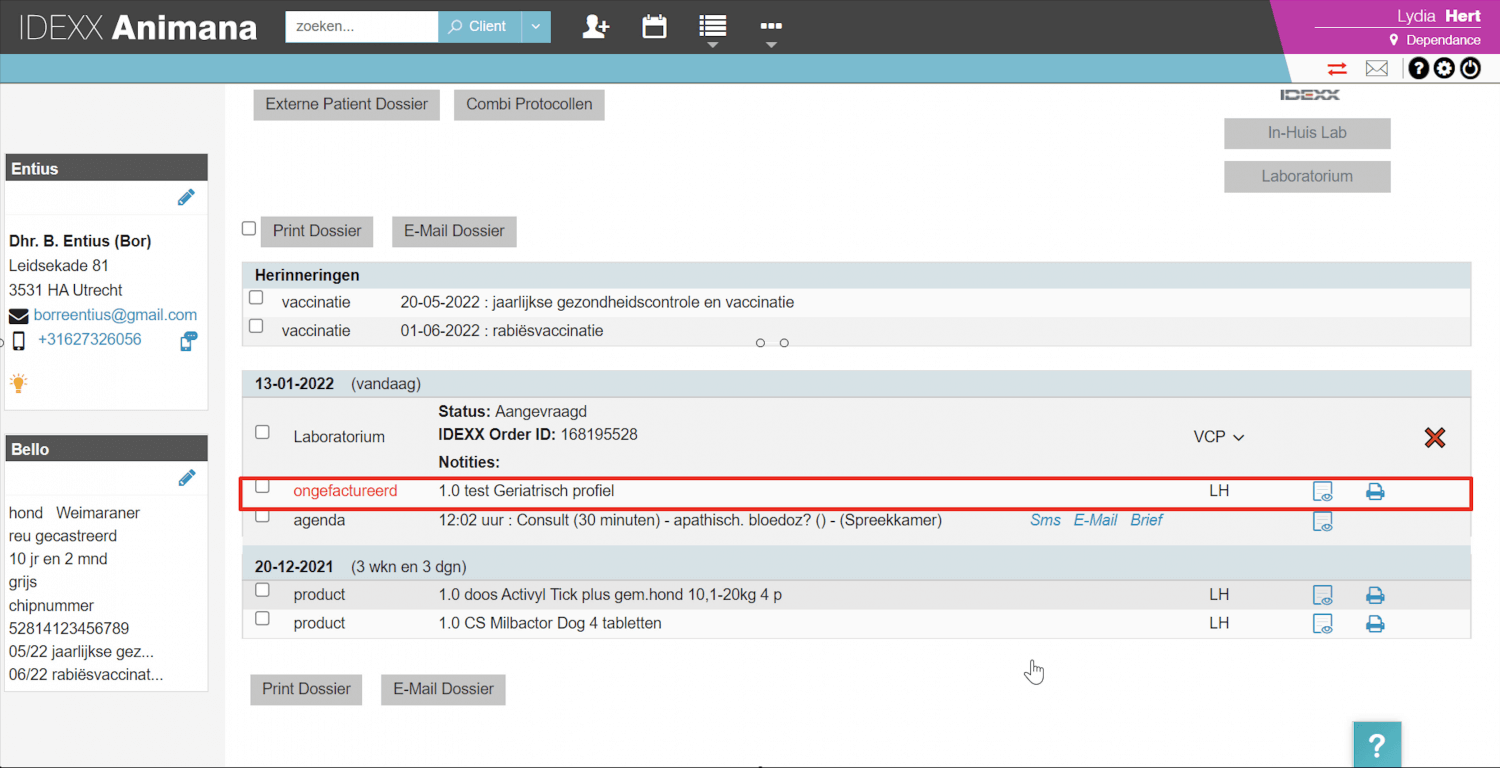The height and width of the screenshot is (768, 1500).
Task: Open the add new client icon
Action: pyautogui.click(x=595, y=27)
